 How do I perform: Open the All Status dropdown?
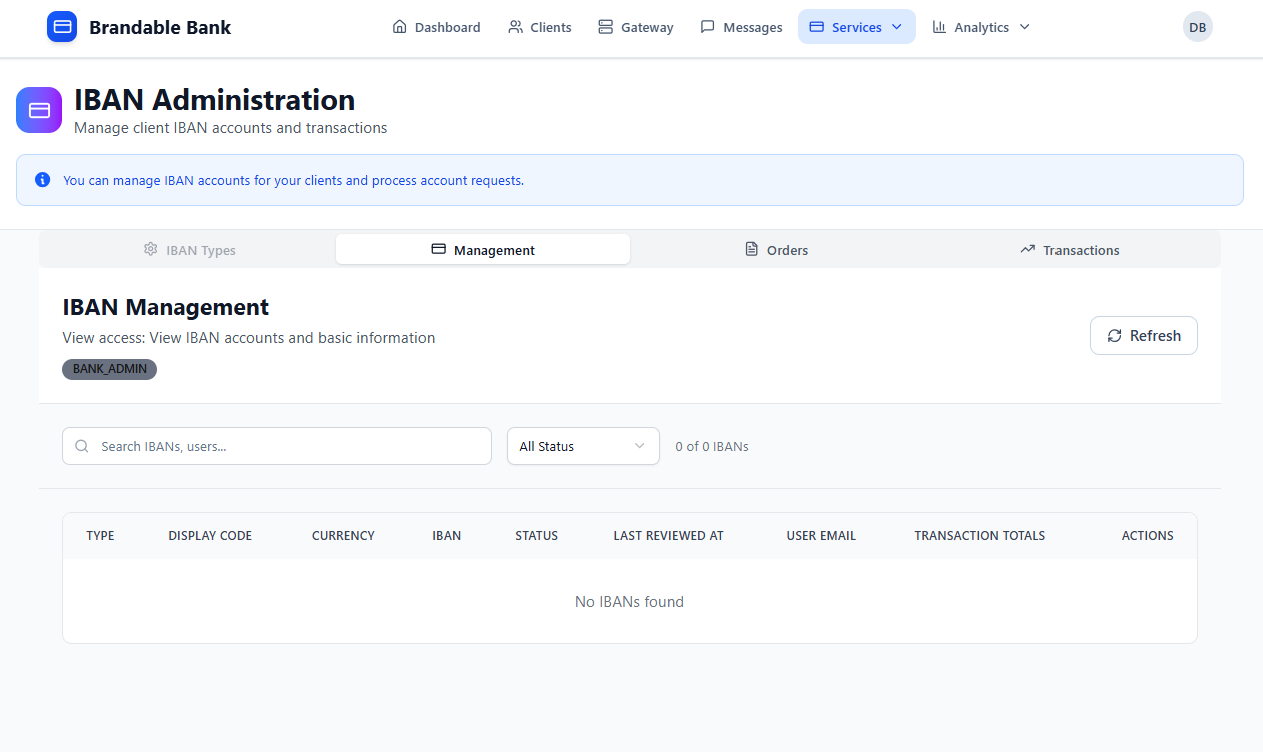583,446
